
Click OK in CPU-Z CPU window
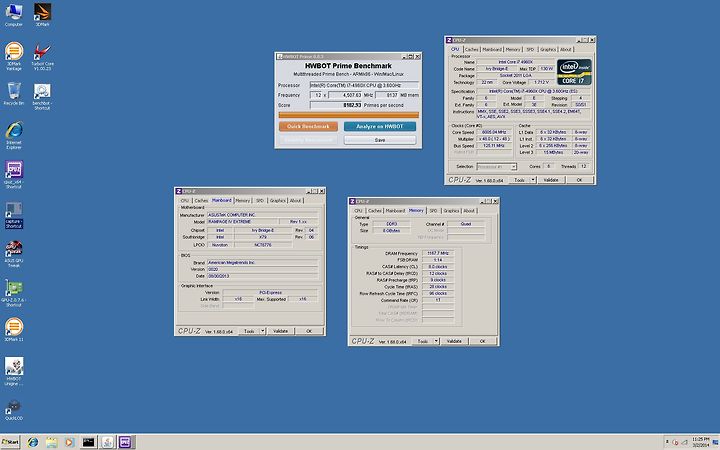pyautogui.click(x=579, y=180)
